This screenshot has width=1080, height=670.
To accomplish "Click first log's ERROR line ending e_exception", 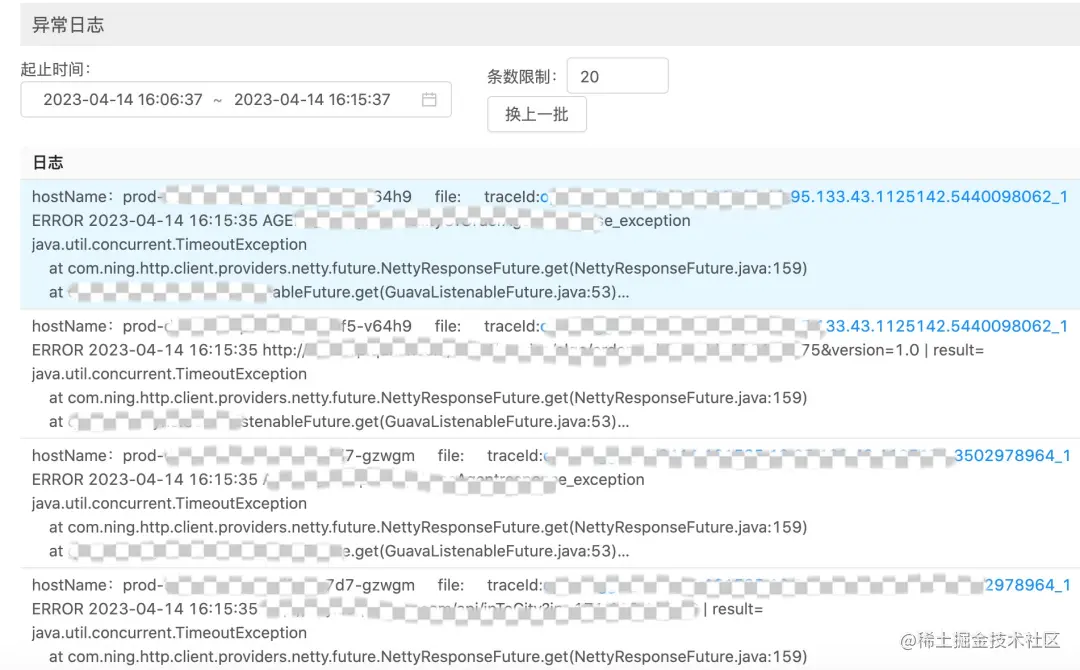I will pos(361,221).
